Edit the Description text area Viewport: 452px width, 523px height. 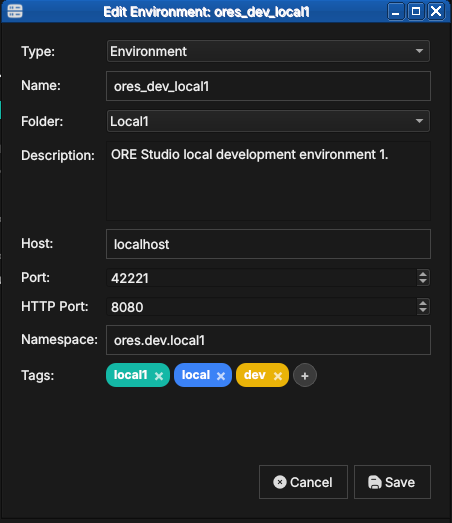(x=268, y=181)
